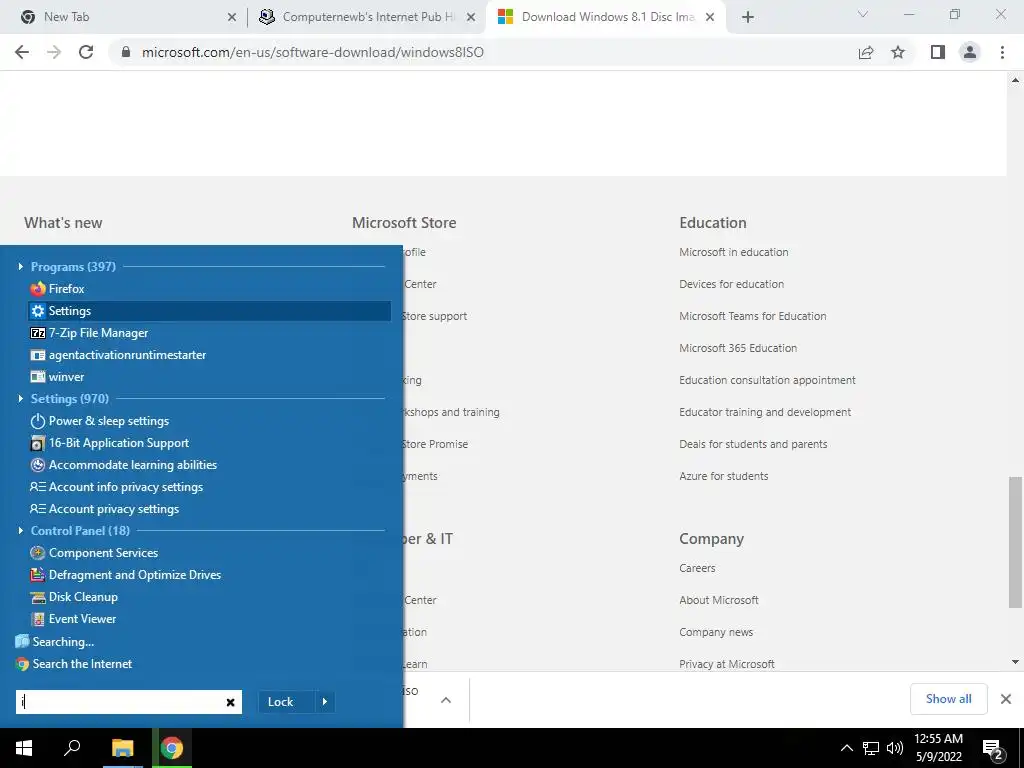Click the taskbar clock and date
The height and width of the screenshot is (768, 1024).
(938, 748)
